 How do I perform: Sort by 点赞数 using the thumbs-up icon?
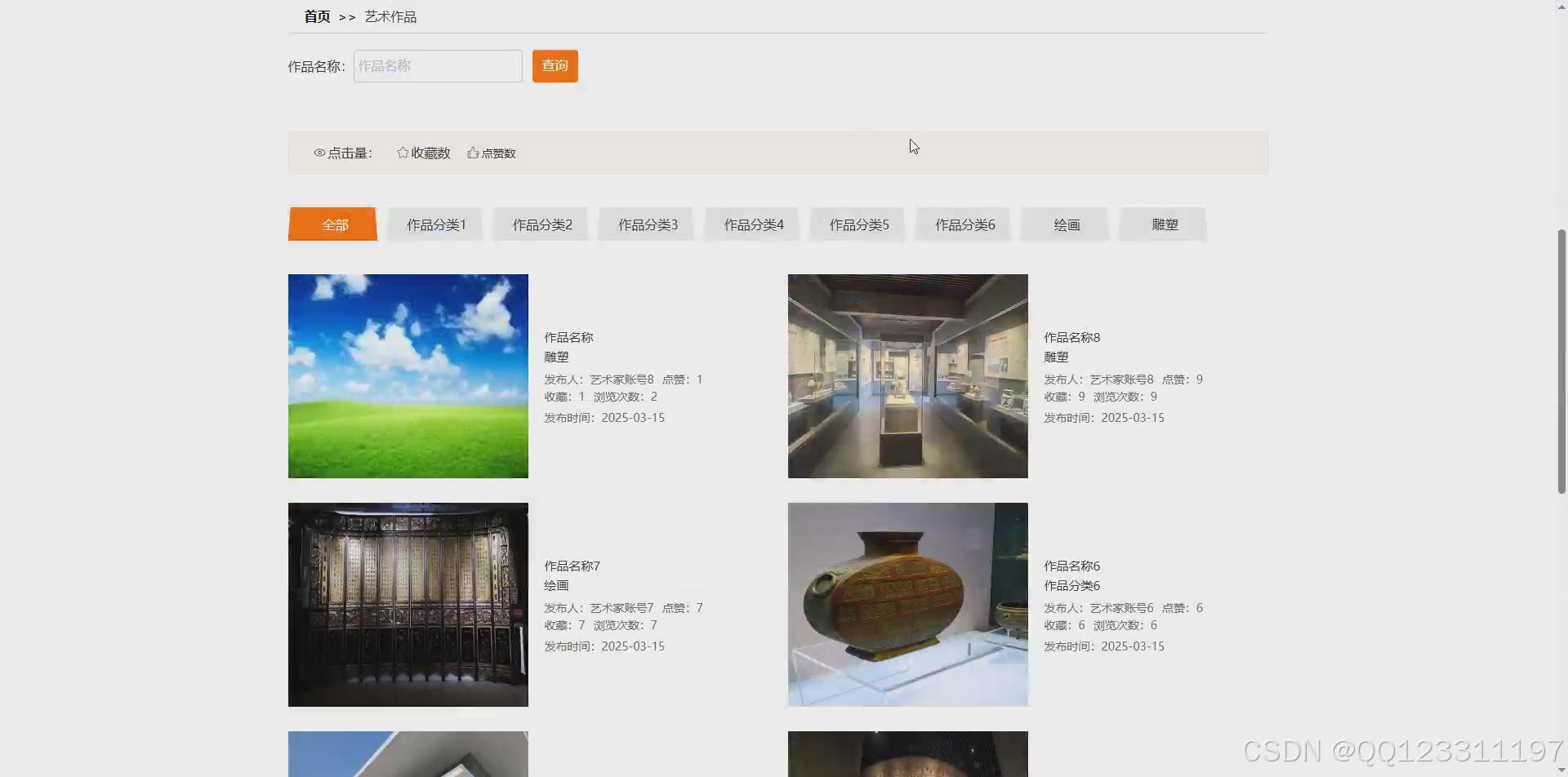(491, 153)
